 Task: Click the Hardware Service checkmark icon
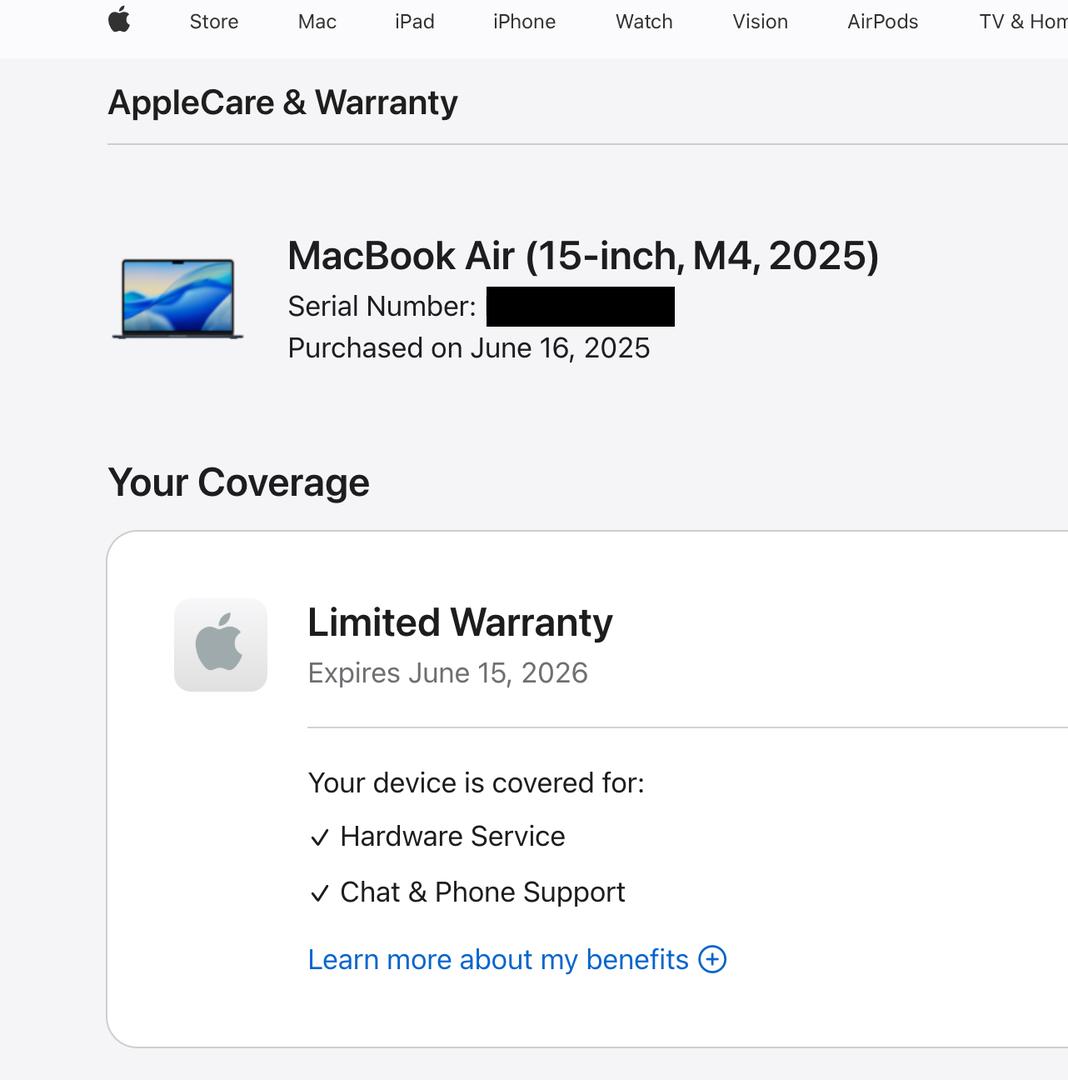click(x=320, y=838)
